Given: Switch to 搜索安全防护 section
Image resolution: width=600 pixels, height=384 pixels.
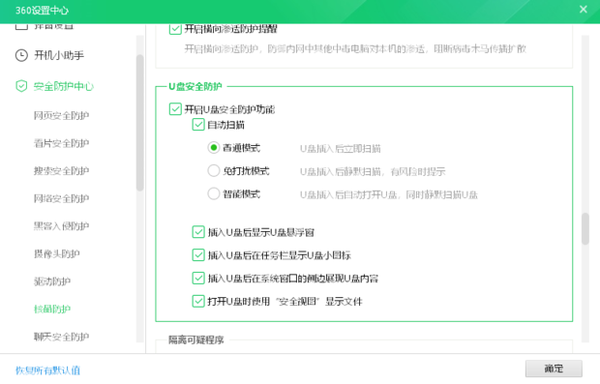Looking at the screenshot, I should tap(61, 171).
